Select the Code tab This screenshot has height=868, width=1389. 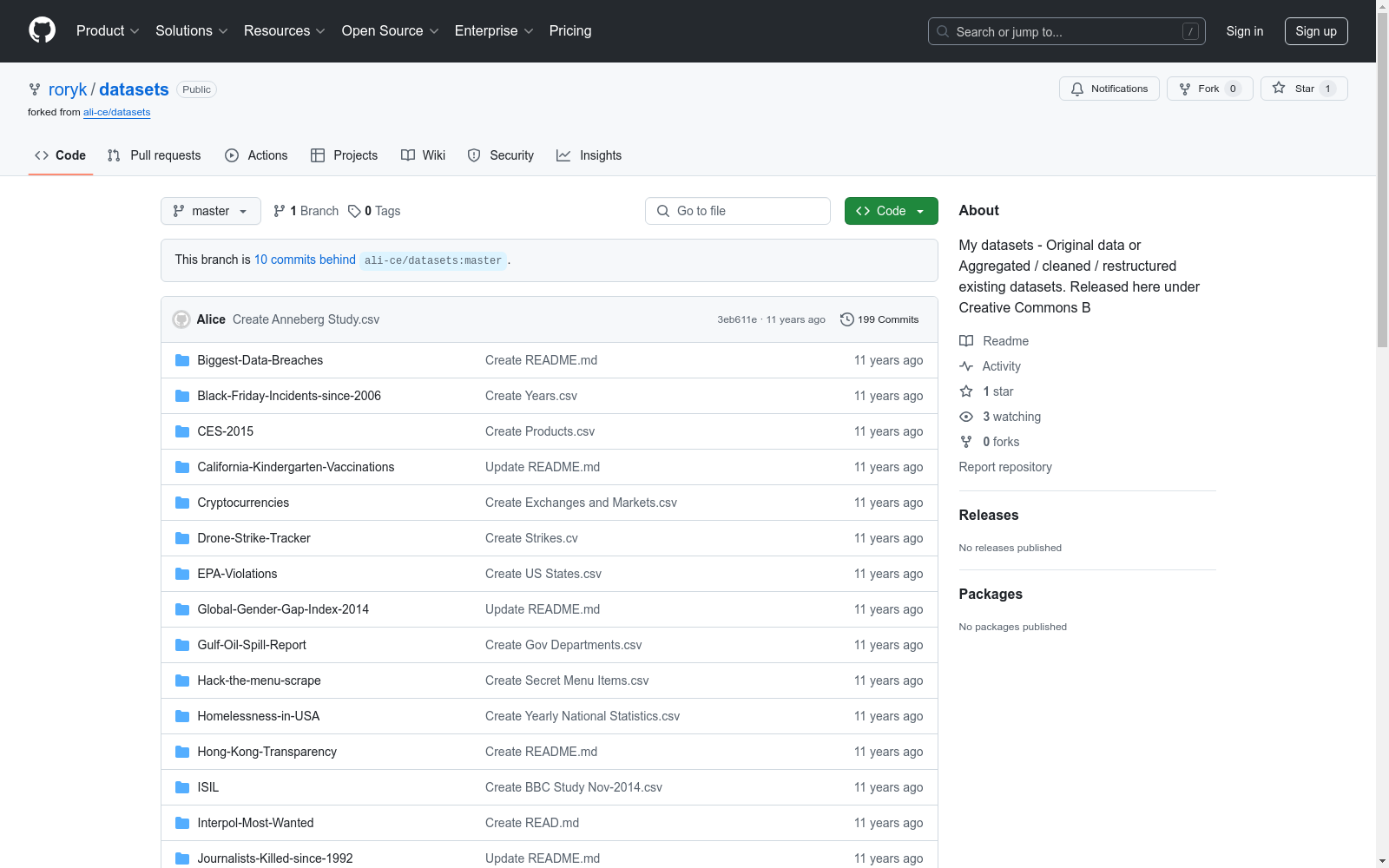click(x=61, y=155)
